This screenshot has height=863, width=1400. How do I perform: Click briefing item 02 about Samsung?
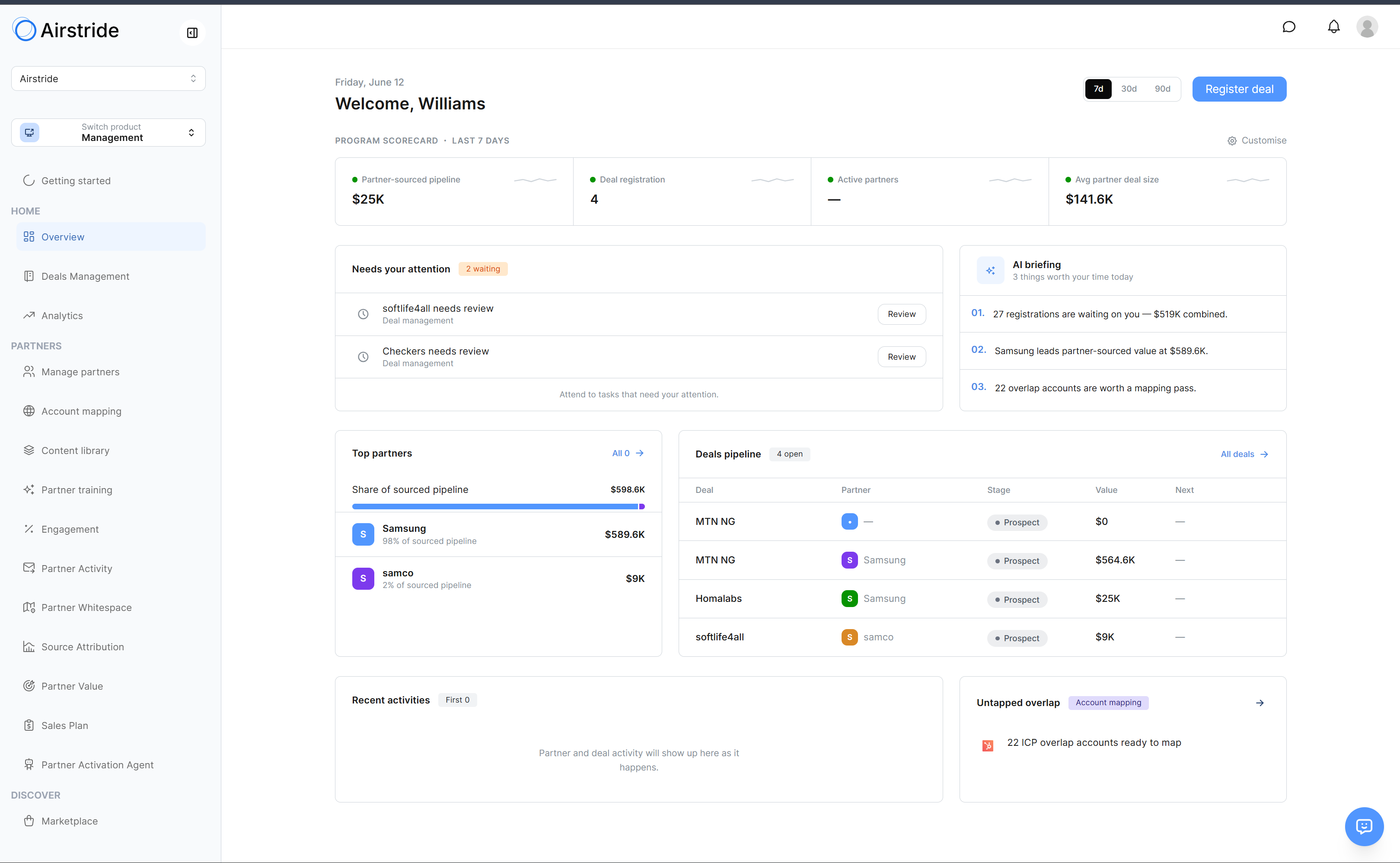[1123, 351]
